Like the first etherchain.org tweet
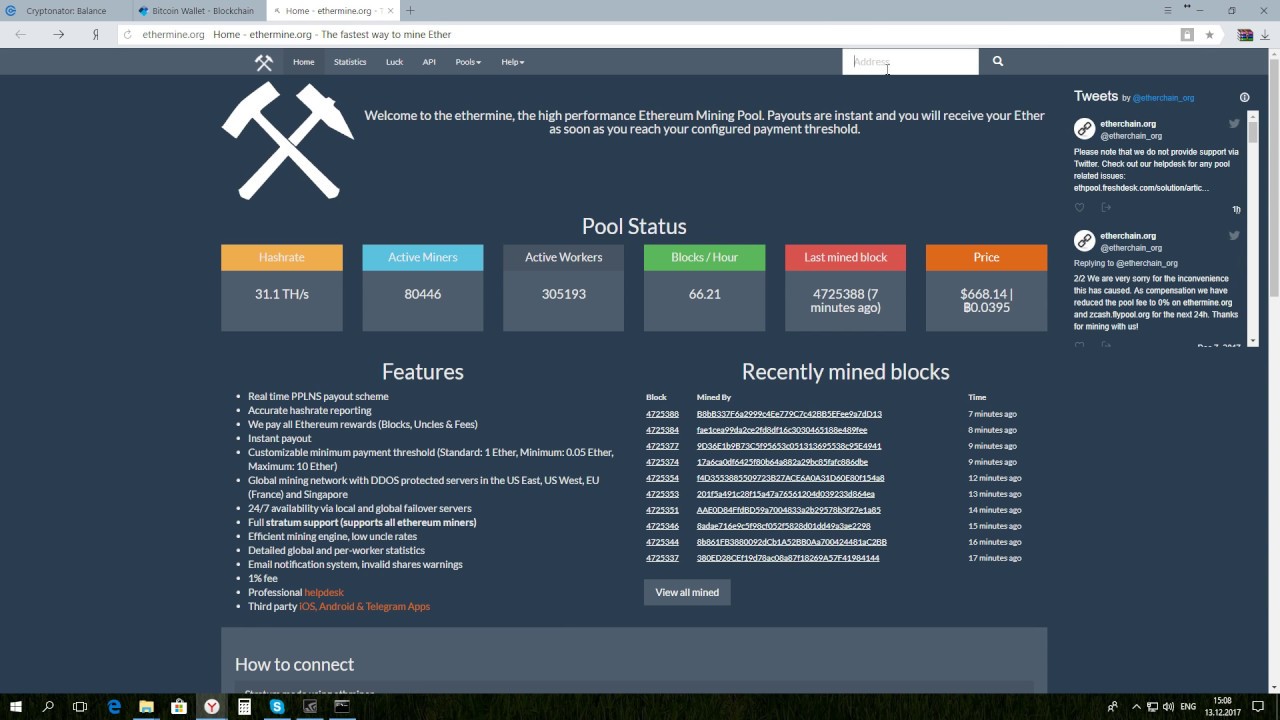 pos(1079,207)
